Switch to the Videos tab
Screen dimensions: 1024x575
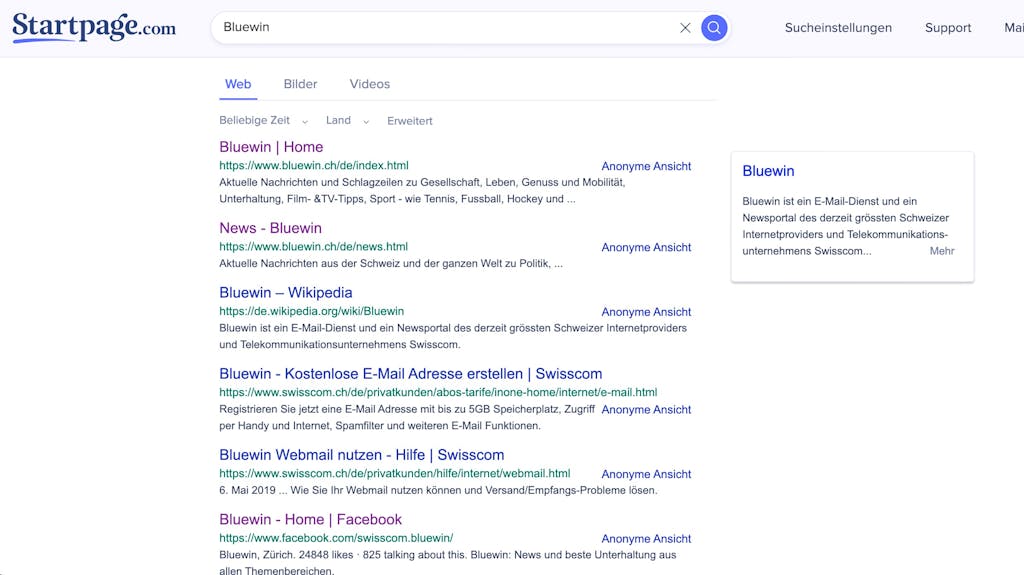pyautogui.click(x=370, y=84)
